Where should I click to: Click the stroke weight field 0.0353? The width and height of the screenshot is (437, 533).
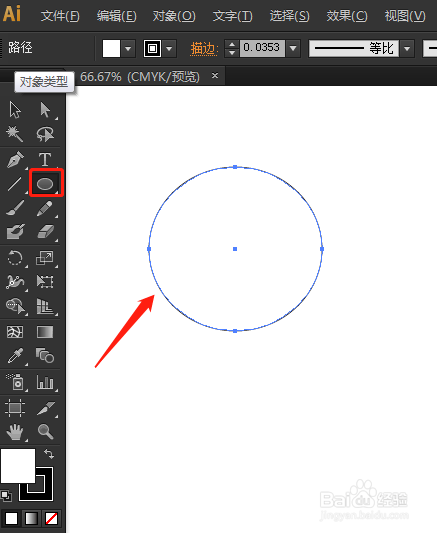coord(262,48)
